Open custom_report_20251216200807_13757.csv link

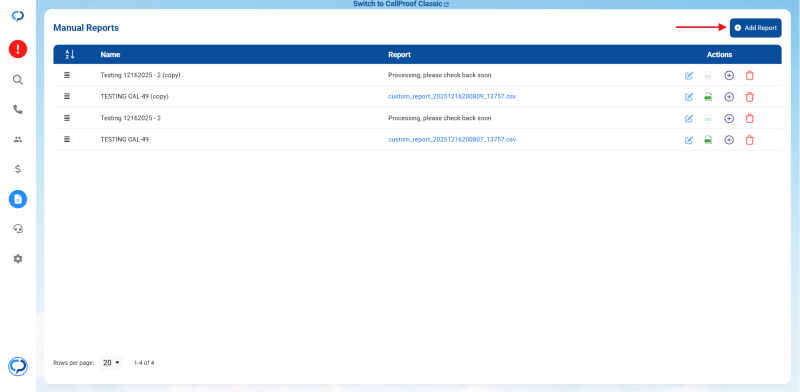click(452, 139)
